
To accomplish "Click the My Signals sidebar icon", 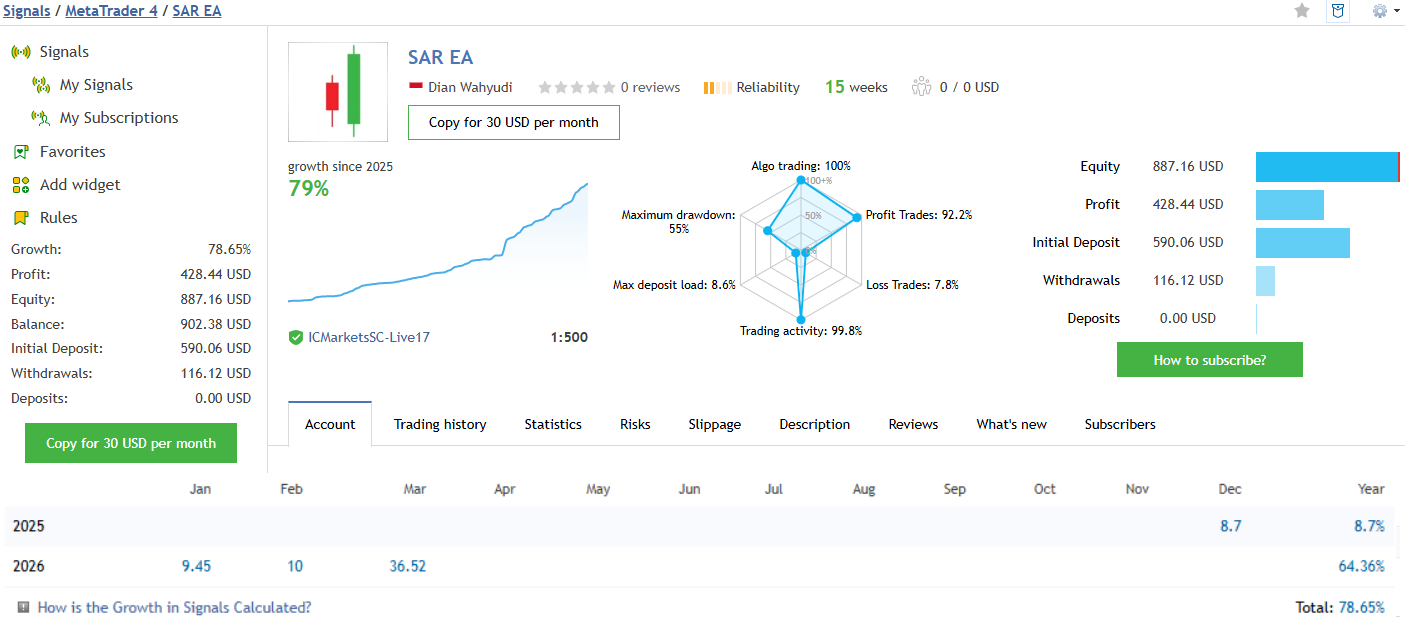I will click(x=41, y=85).
